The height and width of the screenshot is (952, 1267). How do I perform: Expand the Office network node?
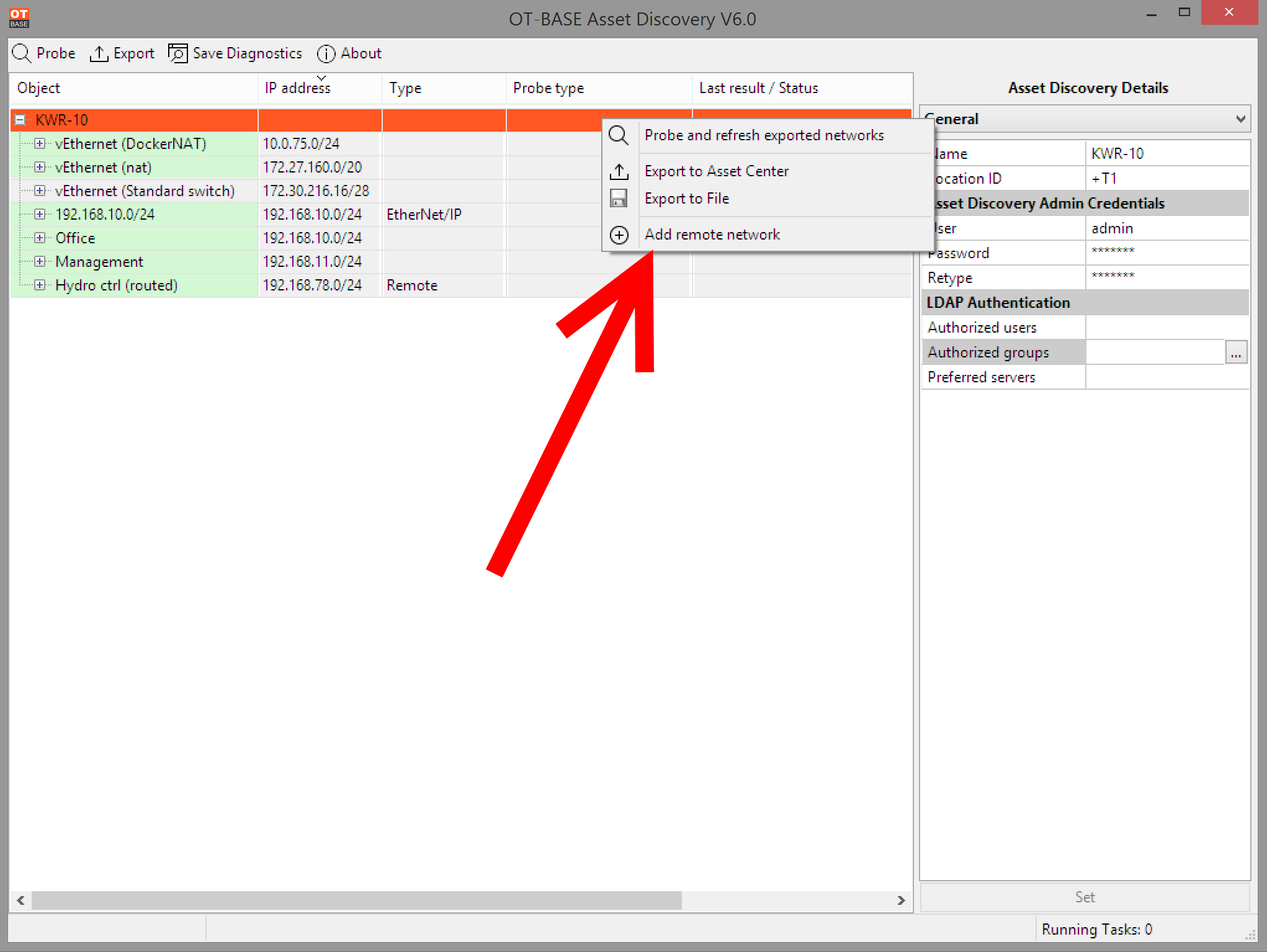click(40, 238)
